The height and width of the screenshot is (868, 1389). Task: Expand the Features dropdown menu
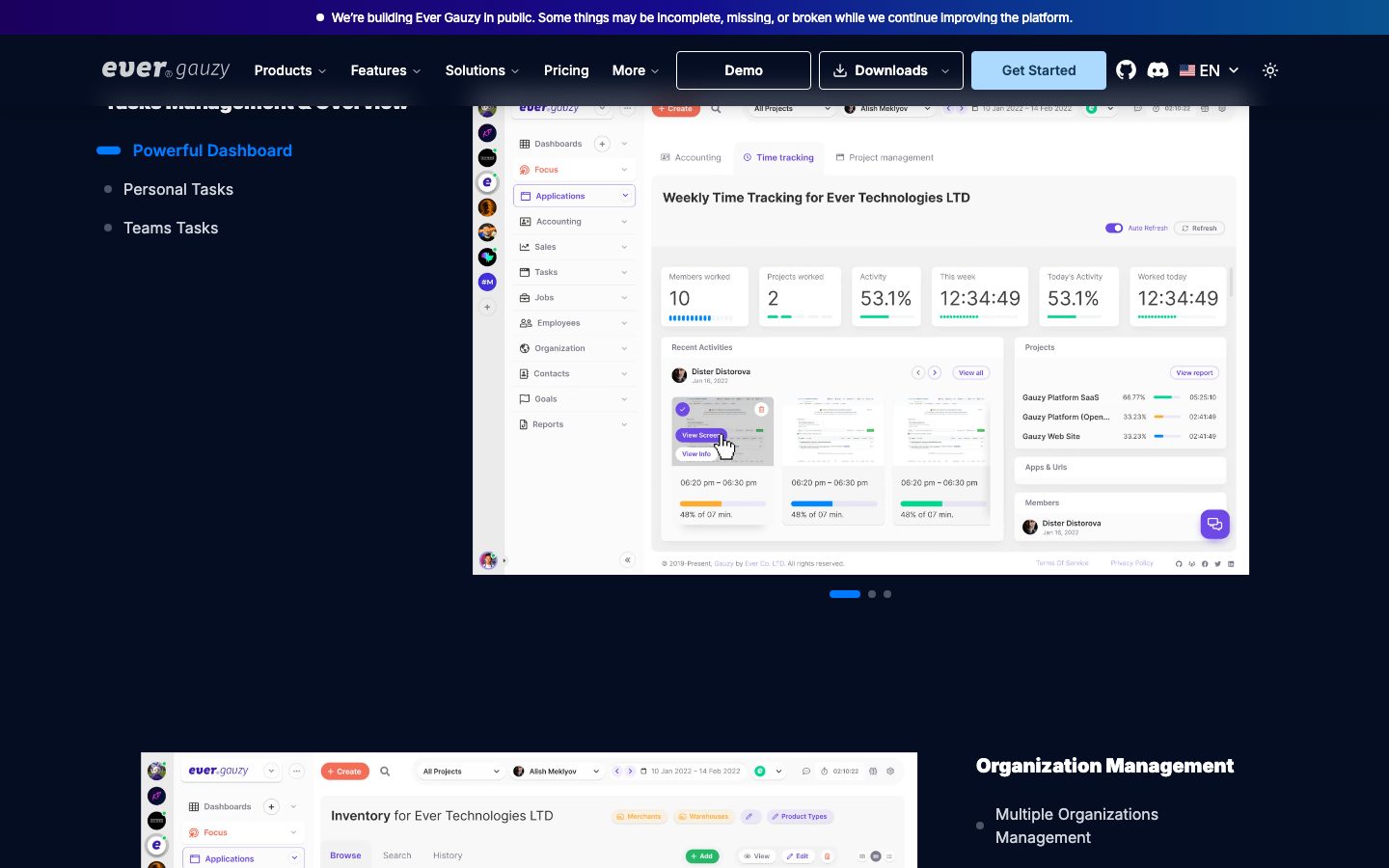[x=386, y=70]
